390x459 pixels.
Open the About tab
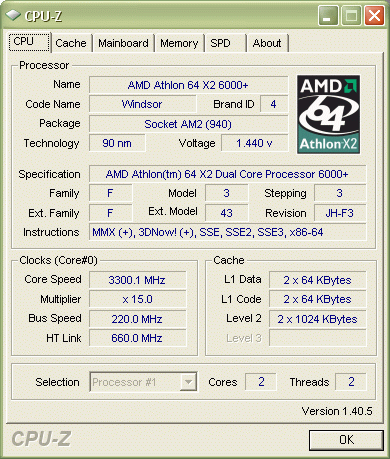coord(267,43)
